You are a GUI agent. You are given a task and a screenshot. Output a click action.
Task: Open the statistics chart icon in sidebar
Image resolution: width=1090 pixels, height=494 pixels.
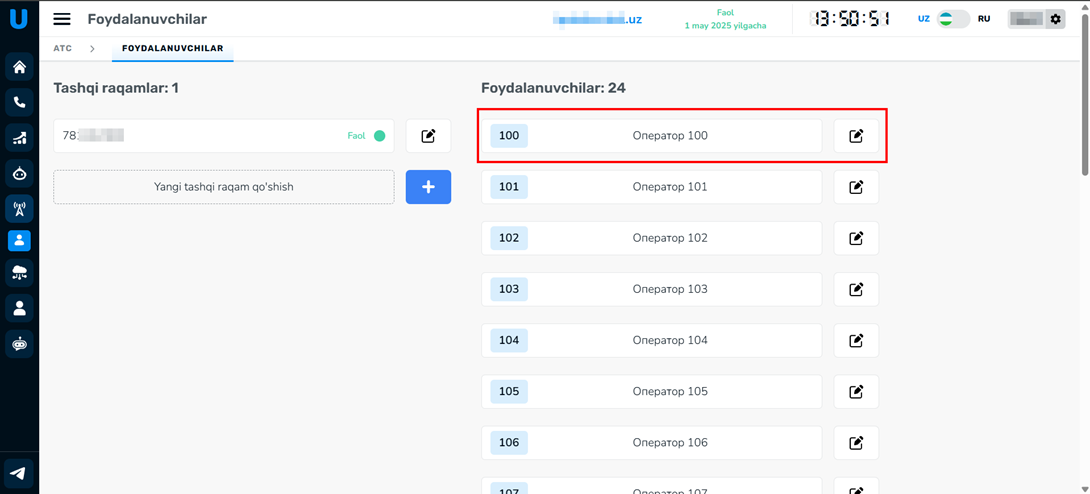coord(19,137)
